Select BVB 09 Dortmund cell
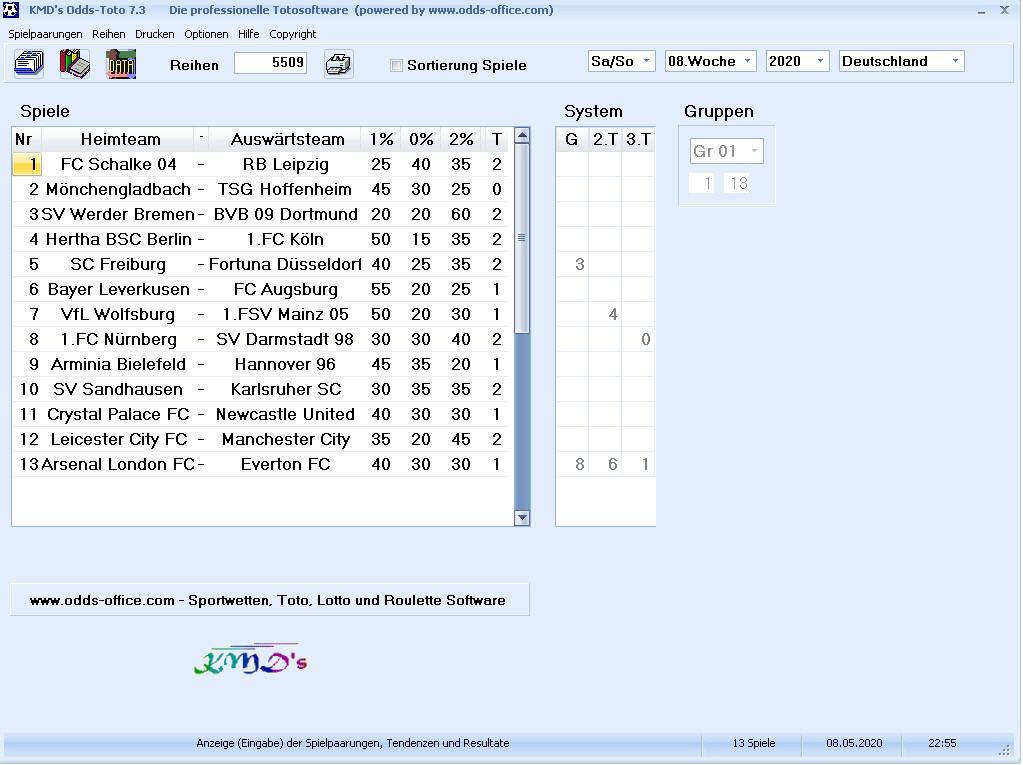1023x765 pixels. coord(286,215)
